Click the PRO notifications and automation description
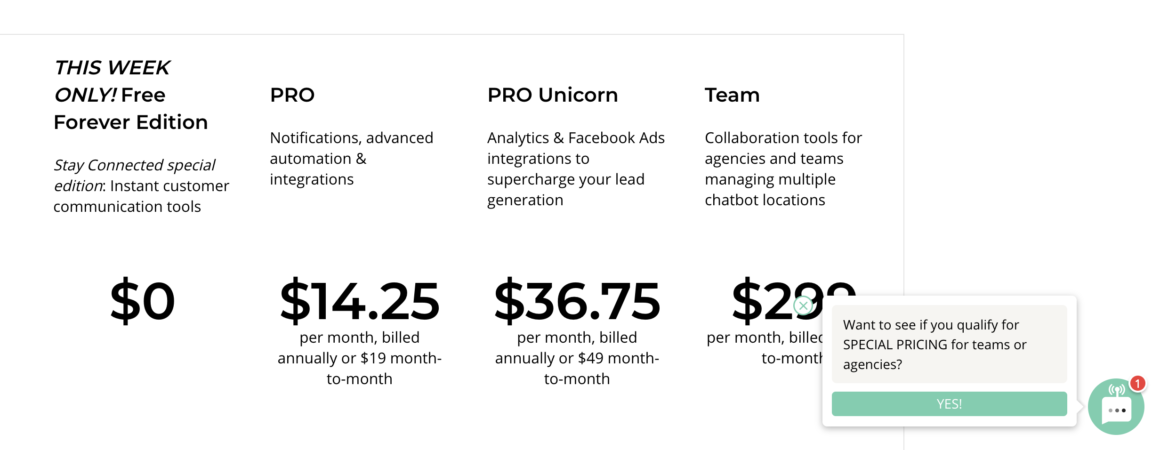 point(351,158)
